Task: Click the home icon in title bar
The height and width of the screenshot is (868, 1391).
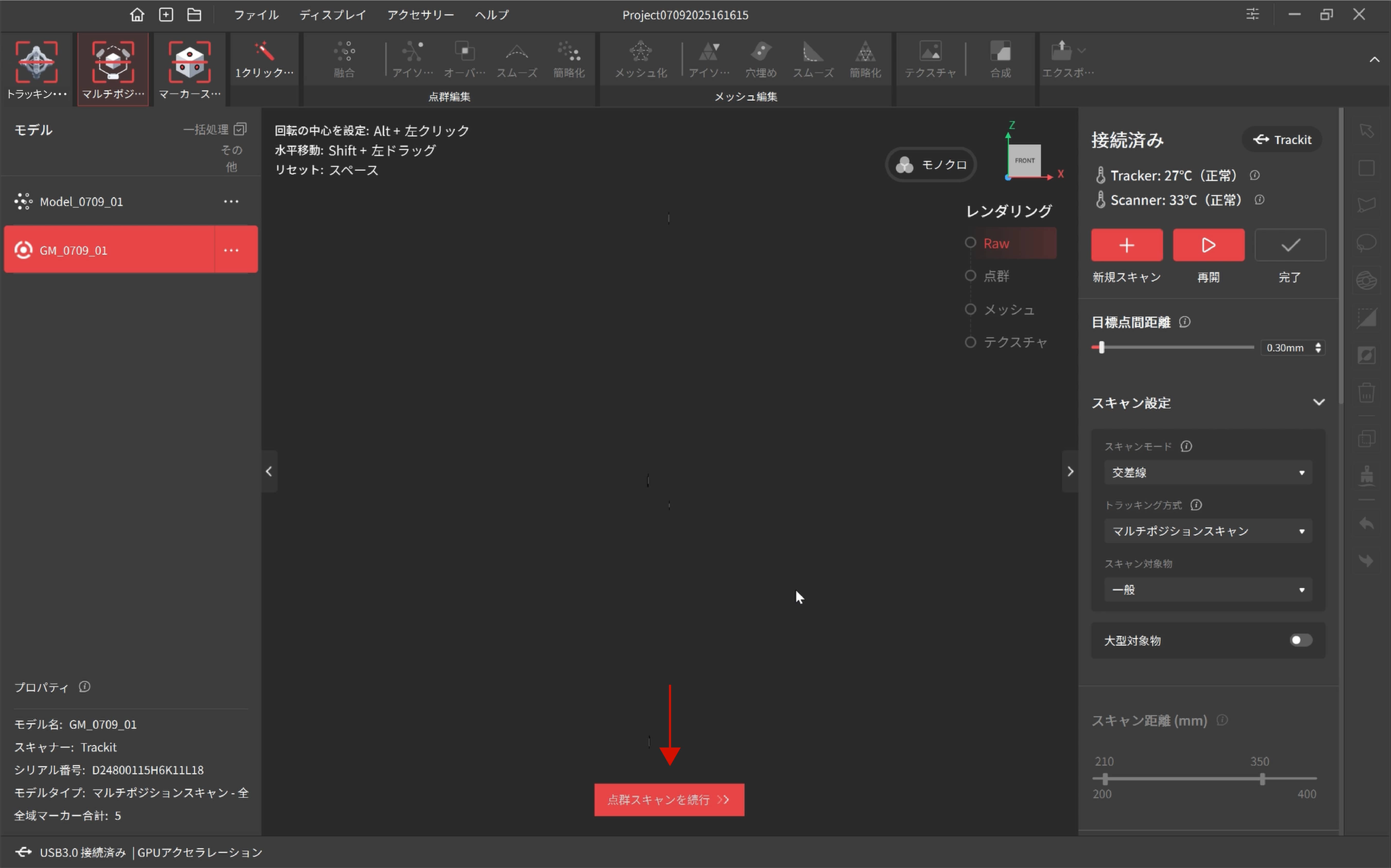Action: pos(137,15)
